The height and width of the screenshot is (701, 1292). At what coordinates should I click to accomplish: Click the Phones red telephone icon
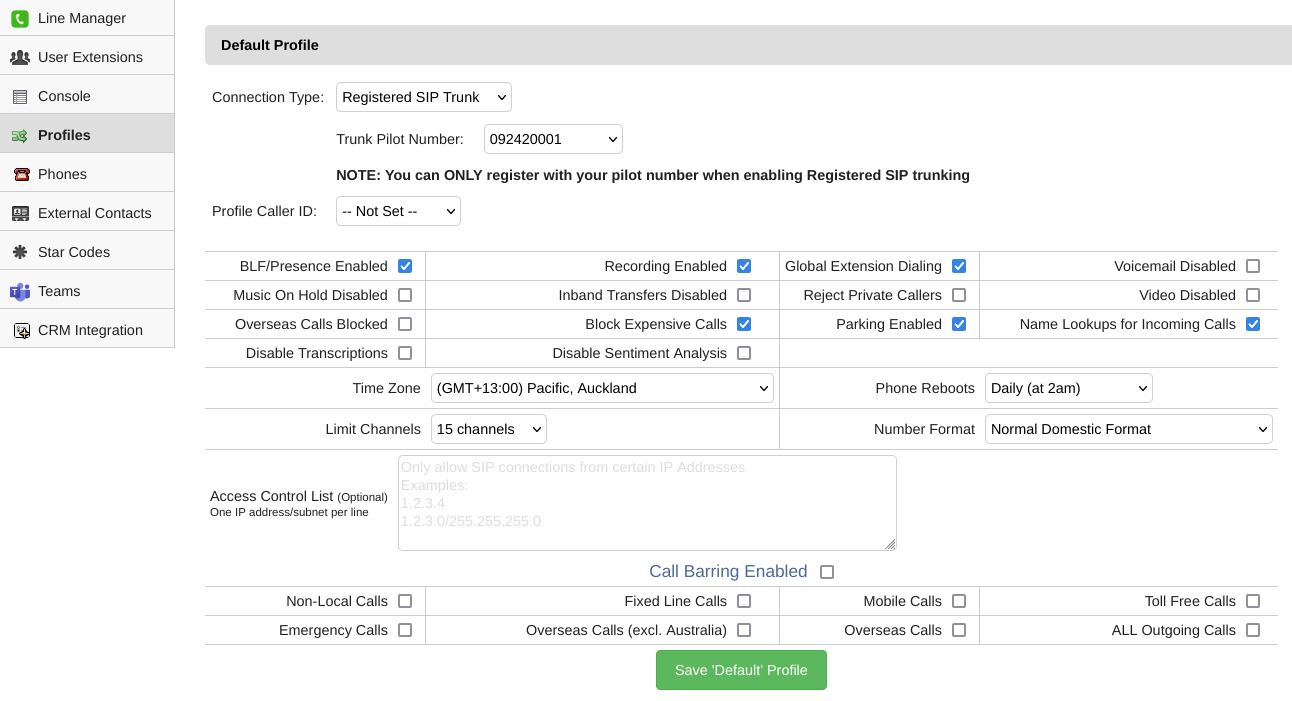[x=20, y=174]
